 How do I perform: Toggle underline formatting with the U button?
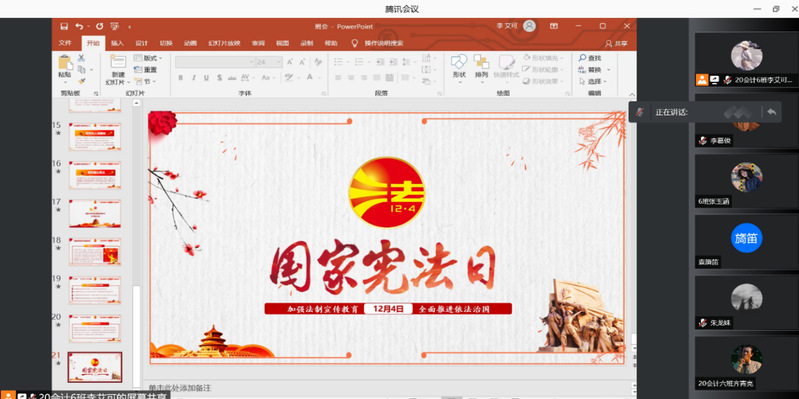(206, 78)
